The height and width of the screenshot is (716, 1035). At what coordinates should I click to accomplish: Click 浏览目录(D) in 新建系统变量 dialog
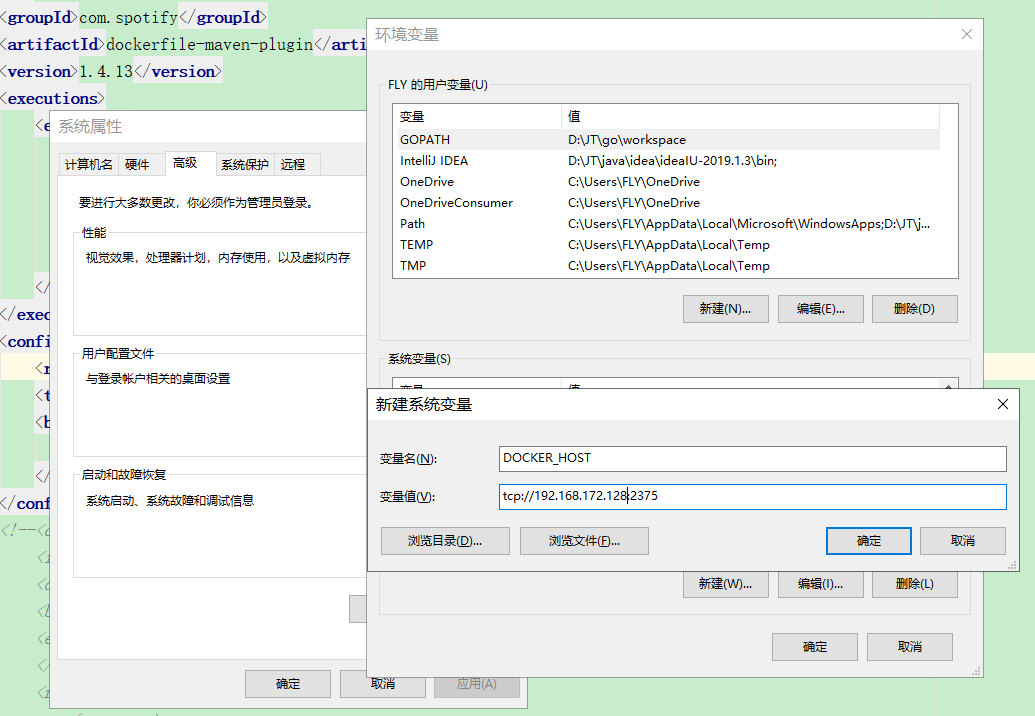(x=444, y=541)
